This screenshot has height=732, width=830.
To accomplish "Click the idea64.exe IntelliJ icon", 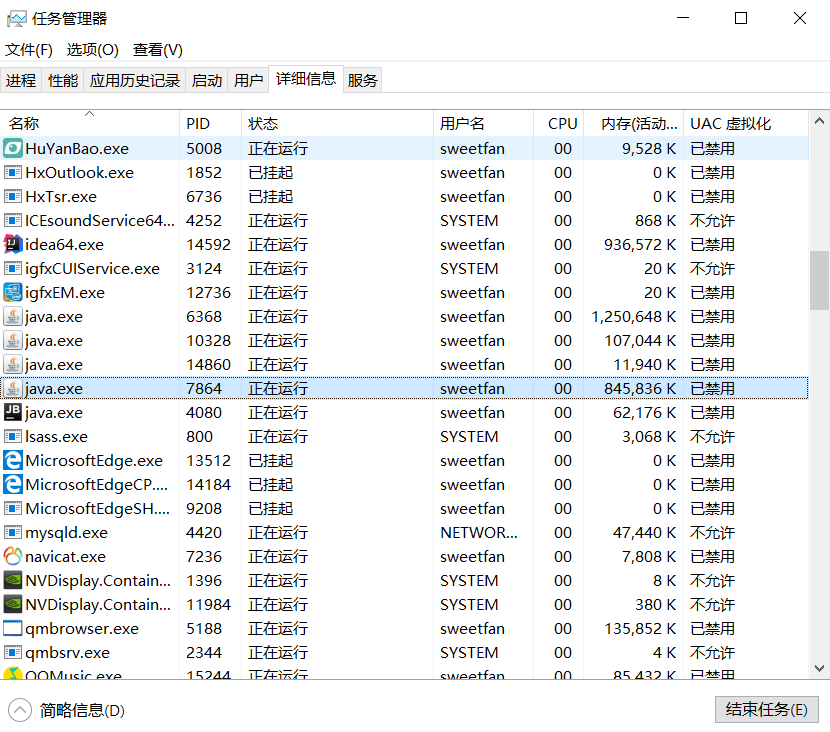I will click(x=13, y=245).
